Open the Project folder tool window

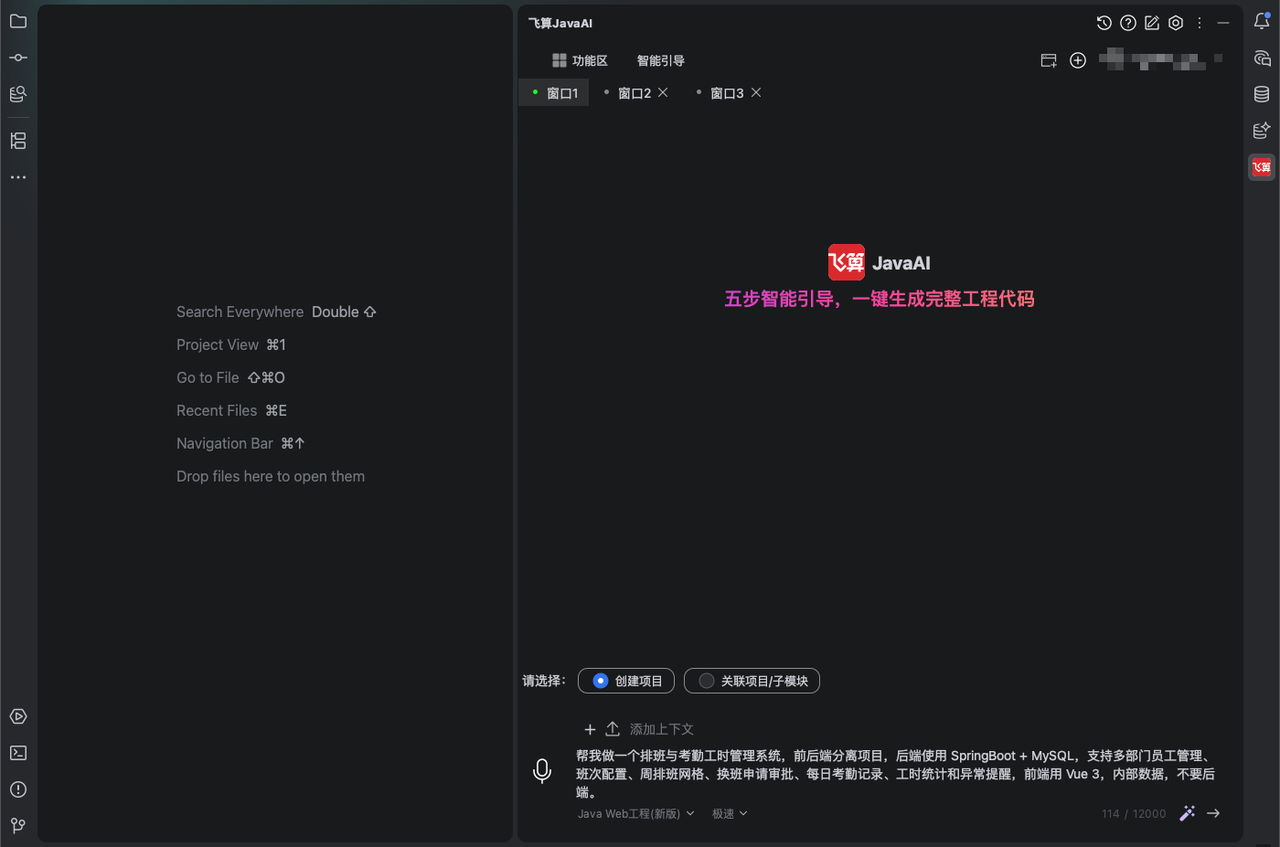(x=18, y=21)
